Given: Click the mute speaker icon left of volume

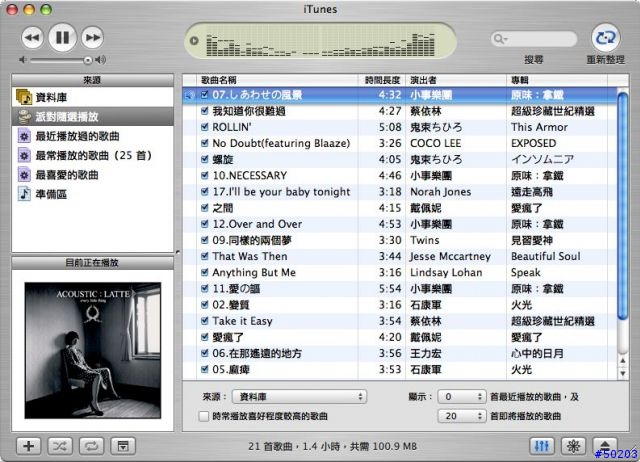Looking at the screenshot, I should 23,60.
